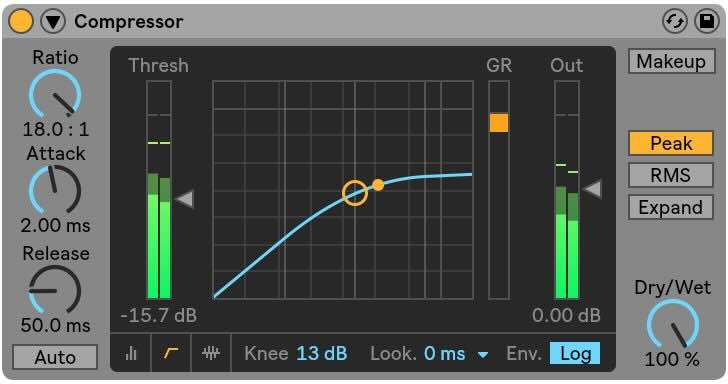Viewport: 728px width, 384px height.
Task: Switch to Expand mode
Action: coord(671,207)
